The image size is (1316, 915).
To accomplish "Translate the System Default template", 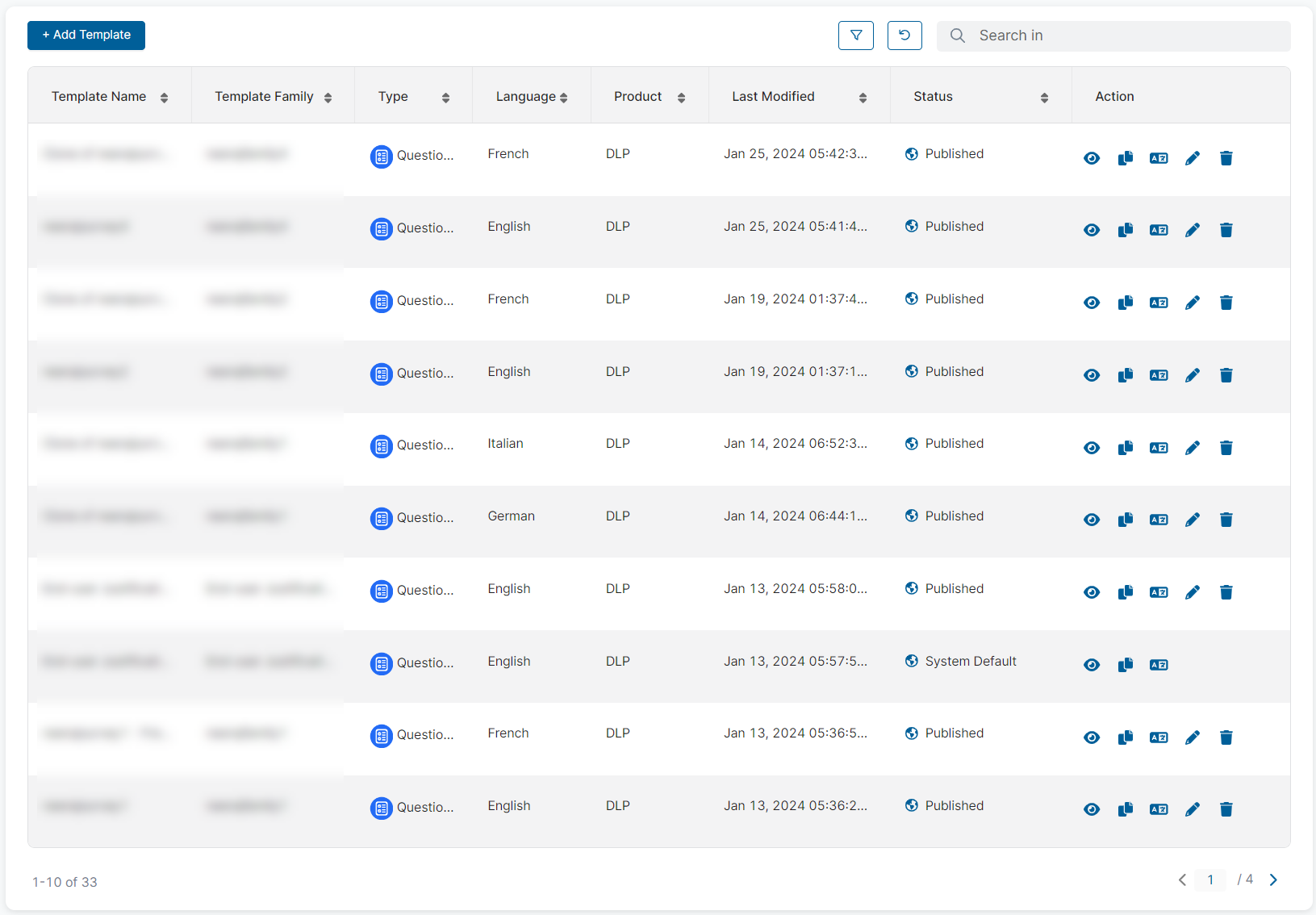I will tap(1159, 664).
